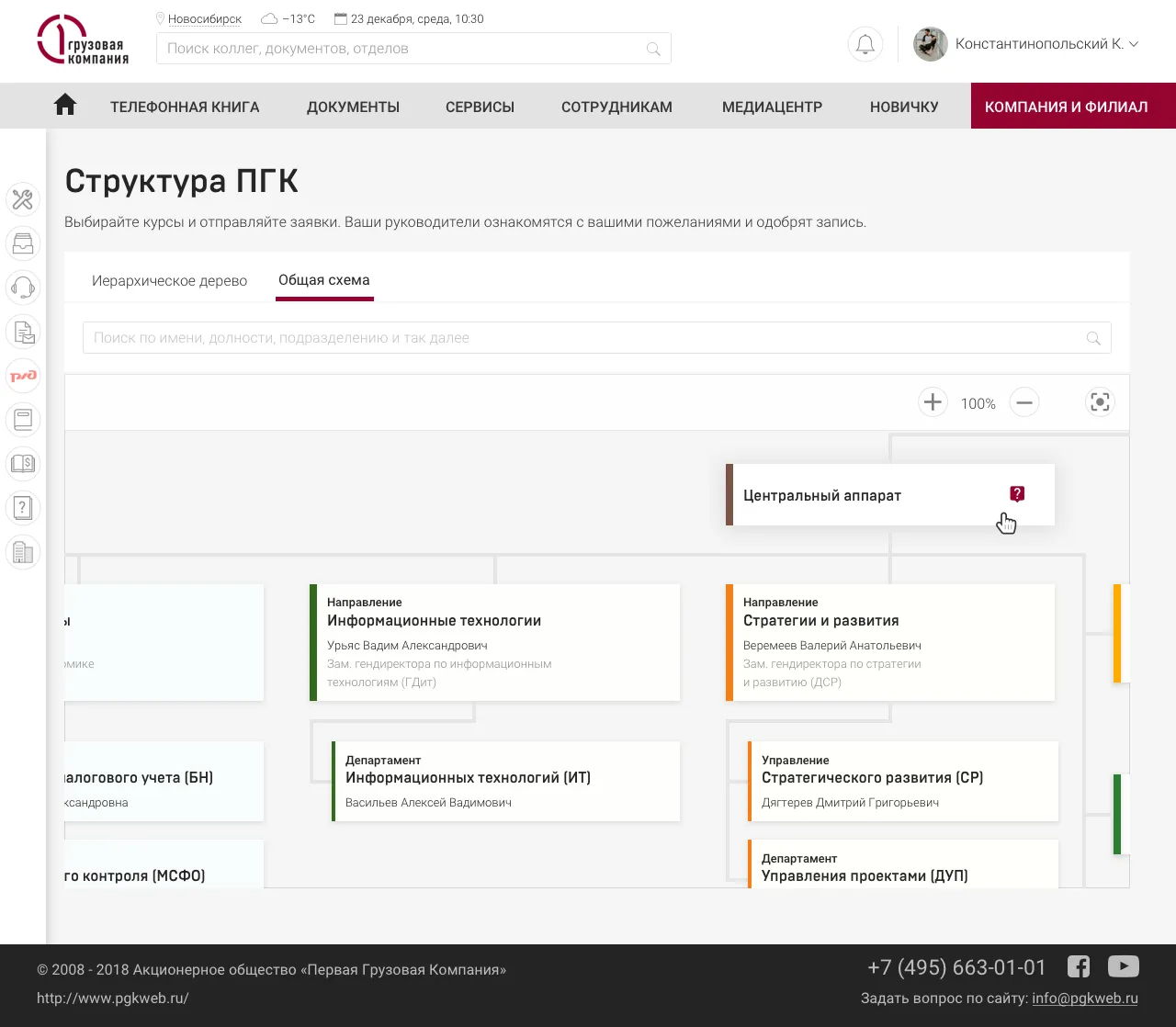The width and height of the screenshot is (1176, 1027).
Task: Click phone number +7 (495) 663-01-01
Action: click(x=956, y=967)
